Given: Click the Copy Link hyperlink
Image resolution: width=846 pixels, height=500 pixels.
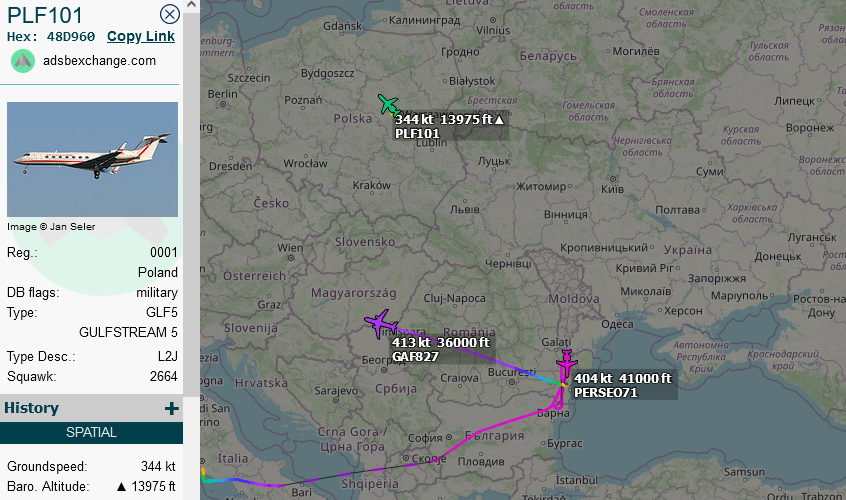Looking at the screenshot, I should tap(141, 36).
